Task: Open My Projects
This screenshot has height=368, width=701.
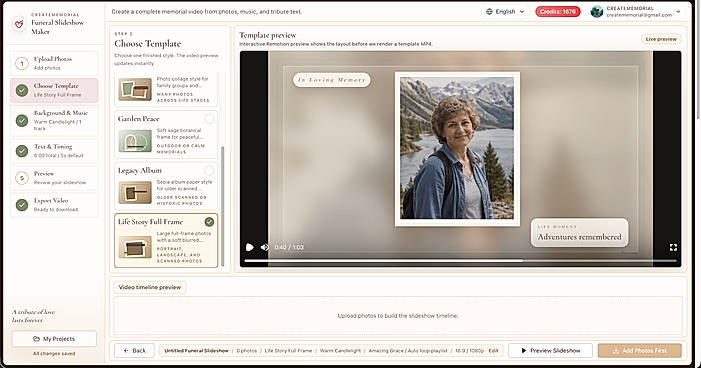Action: (54, 339)
